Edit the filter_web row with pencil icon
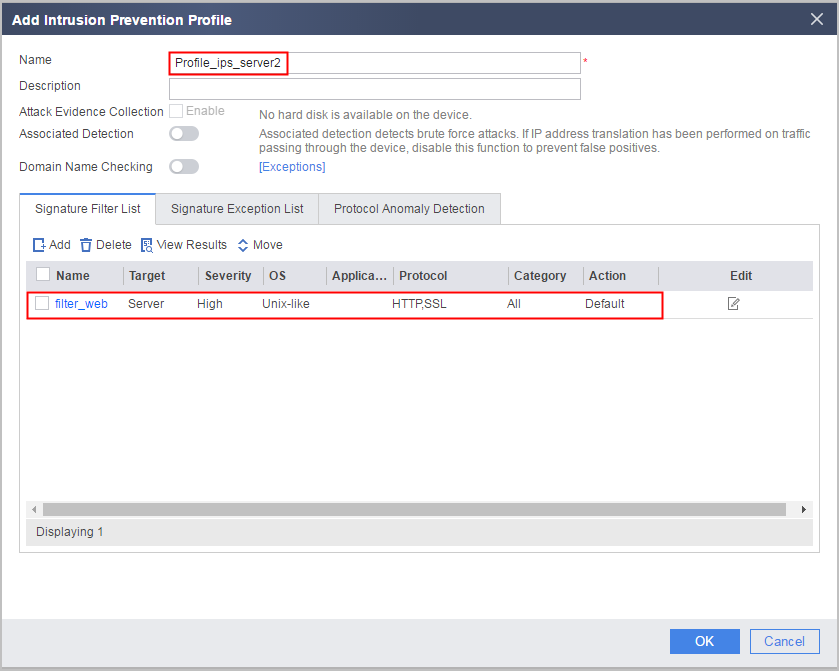This screenshot has height=671, width=839. coord(733,304)
